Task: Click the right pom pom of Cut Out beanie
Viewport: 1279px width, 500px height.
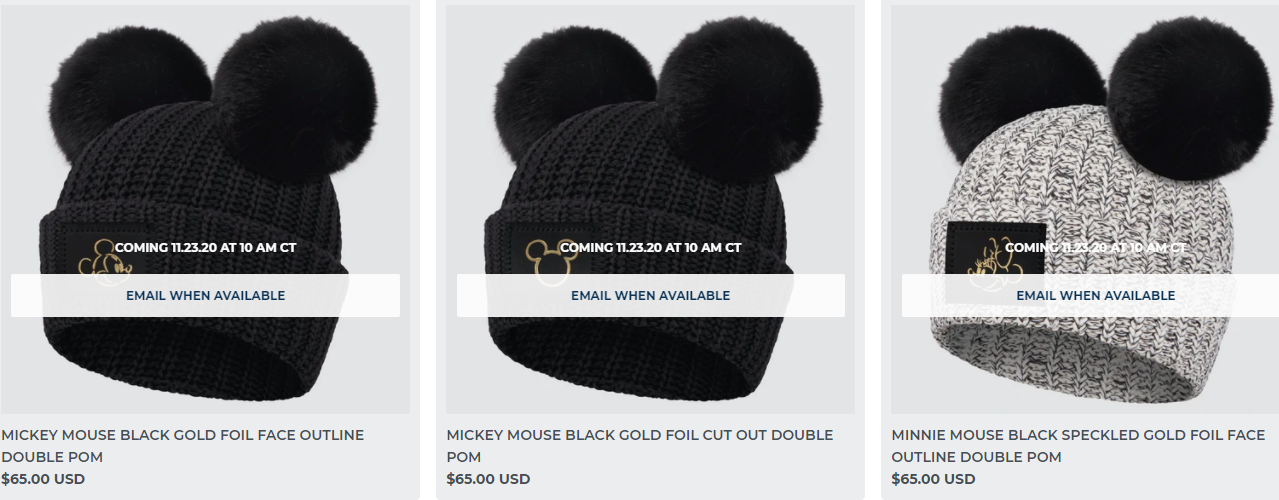Action: tap(740, 98)
